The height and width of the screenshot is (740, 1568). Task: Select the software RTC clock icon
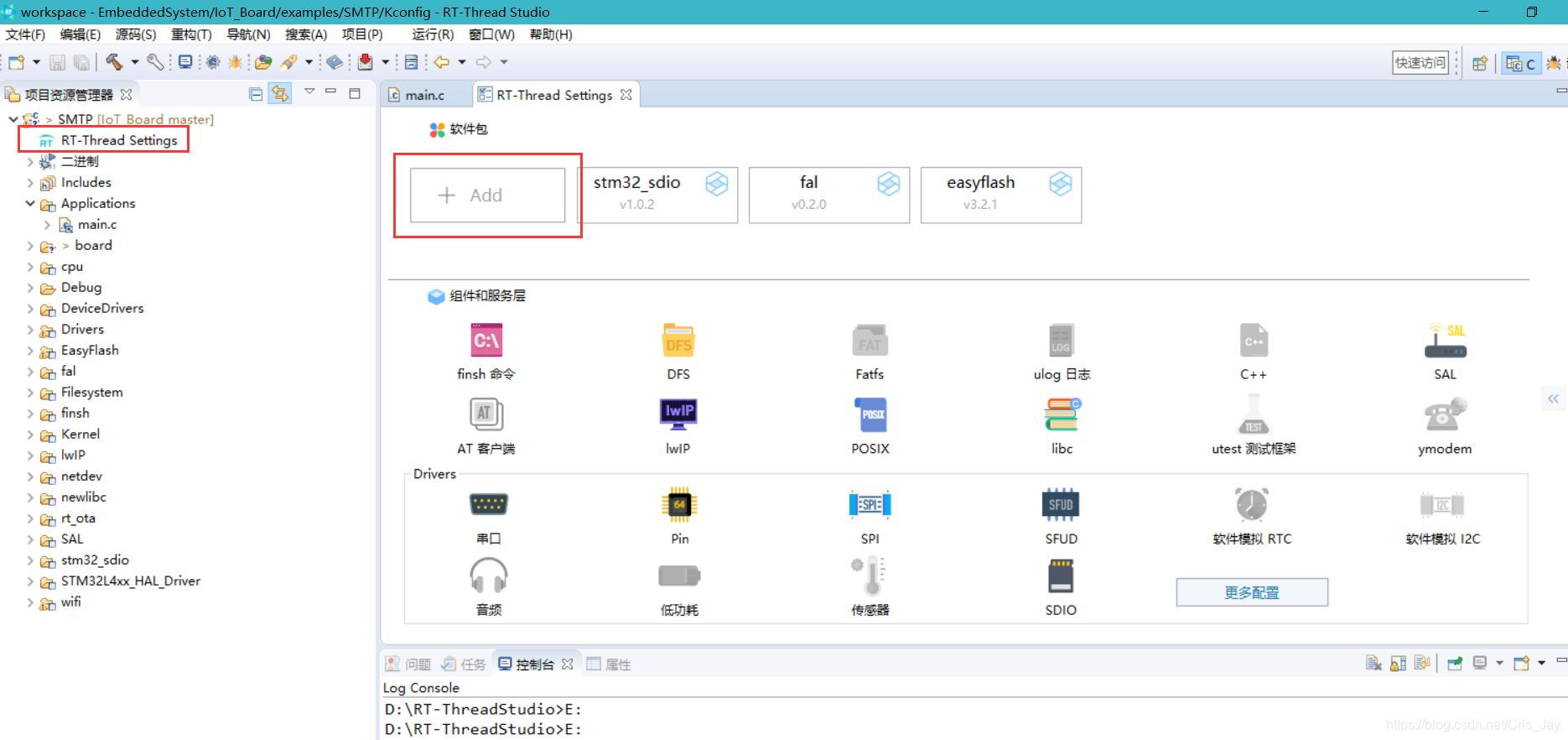[1252, 504]
